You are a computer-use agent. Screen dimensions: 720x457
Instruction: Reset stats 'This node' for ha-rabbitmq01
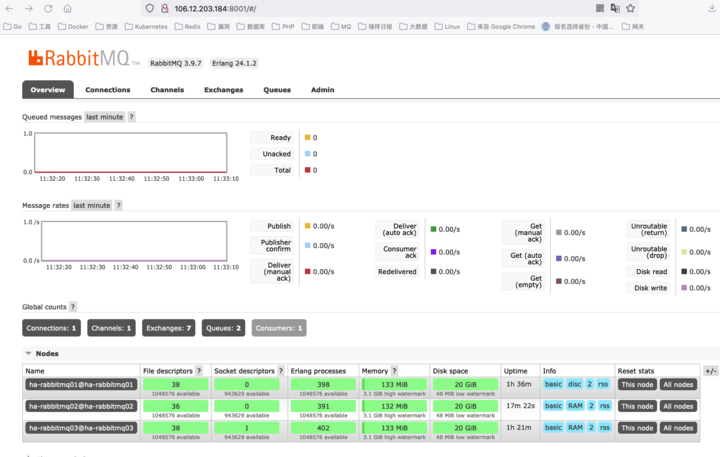pyautogui.click(x=637, y=384)
